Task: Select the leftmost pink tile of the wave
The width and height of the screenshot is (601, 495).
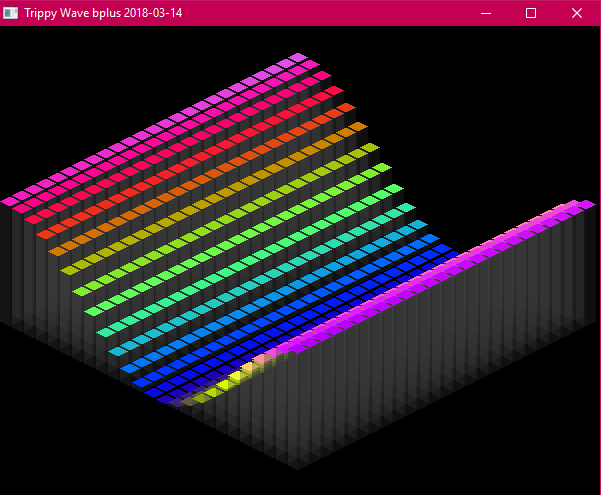Action: [11, 201]
